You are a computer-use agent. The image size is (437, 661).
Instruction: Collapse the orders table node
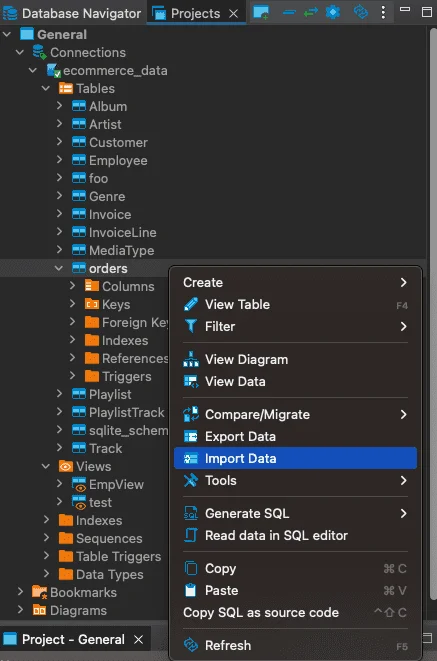[59, 268]
